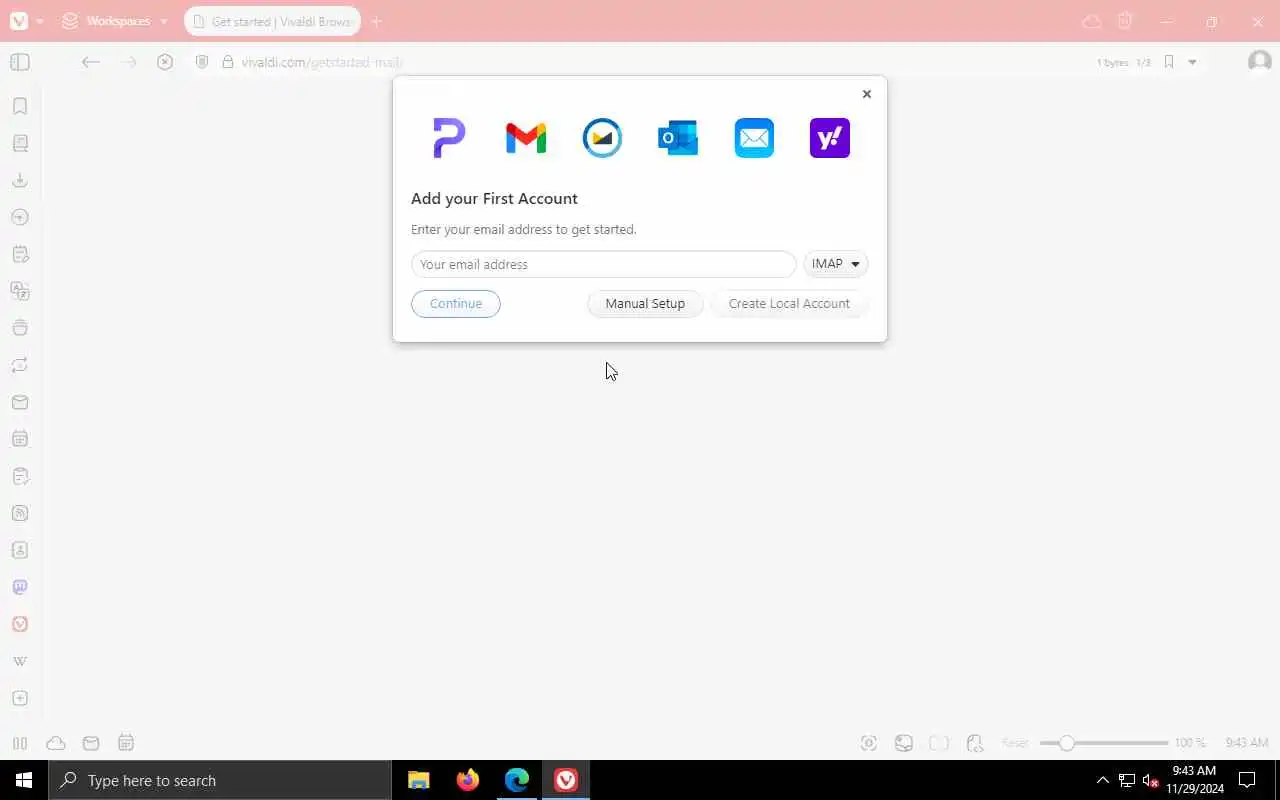Open the Calendar panel in the sidebar
Image resolution: width=1280 pixels, height=800 pixels.
tap(20, 439)
